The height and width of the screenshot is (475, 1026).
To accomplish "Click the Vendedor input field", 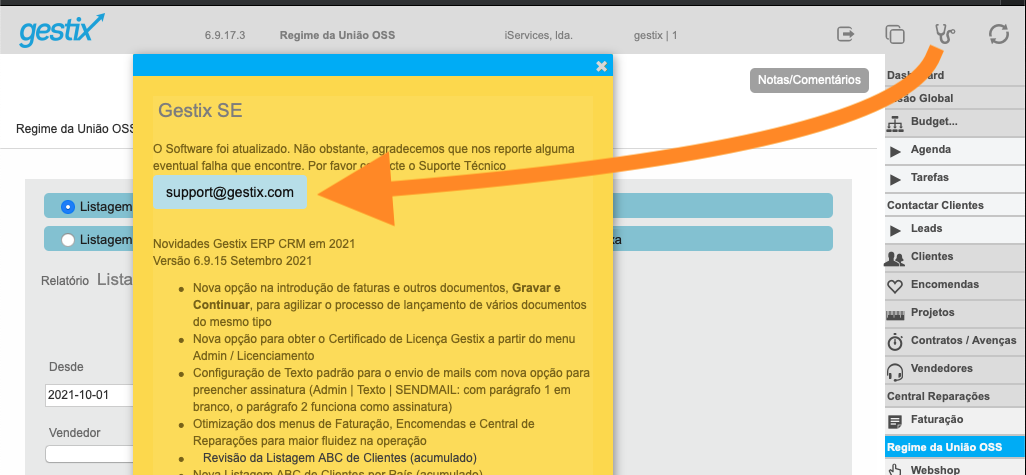I will 89,454.
